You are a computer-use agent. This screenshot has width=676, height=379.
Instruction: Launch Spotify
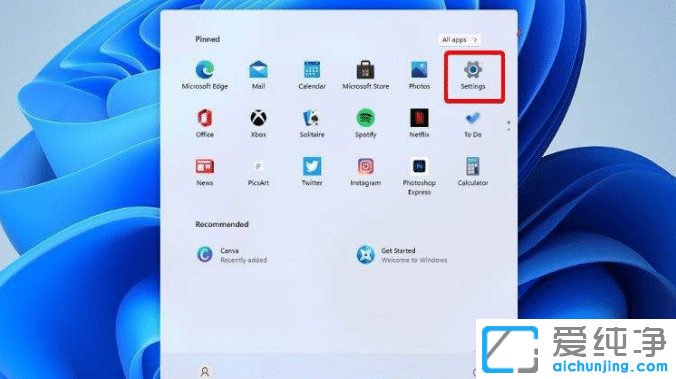(366, 123)
